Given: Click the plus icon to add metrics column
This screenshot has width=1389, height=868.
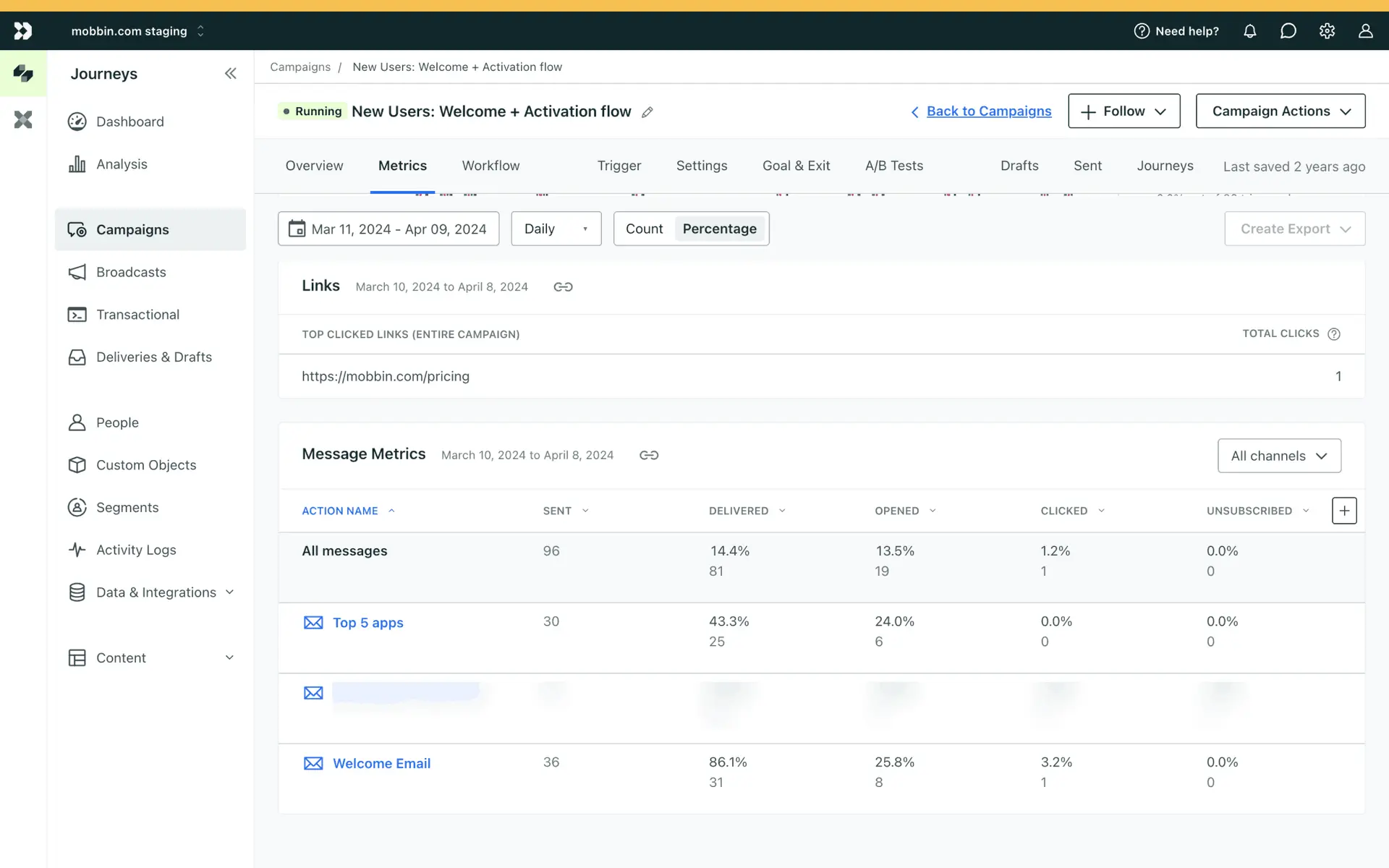Looking at the screenshot, I should pyautogui.click(x=1343, y=511).
